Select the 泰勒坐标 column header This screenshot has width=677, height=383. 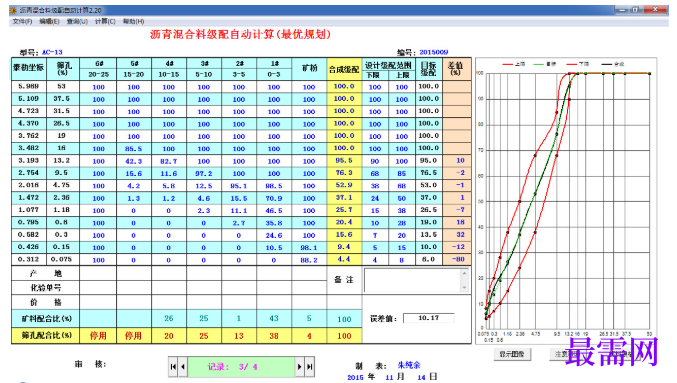pyautogui.click(x=28, y=69)
